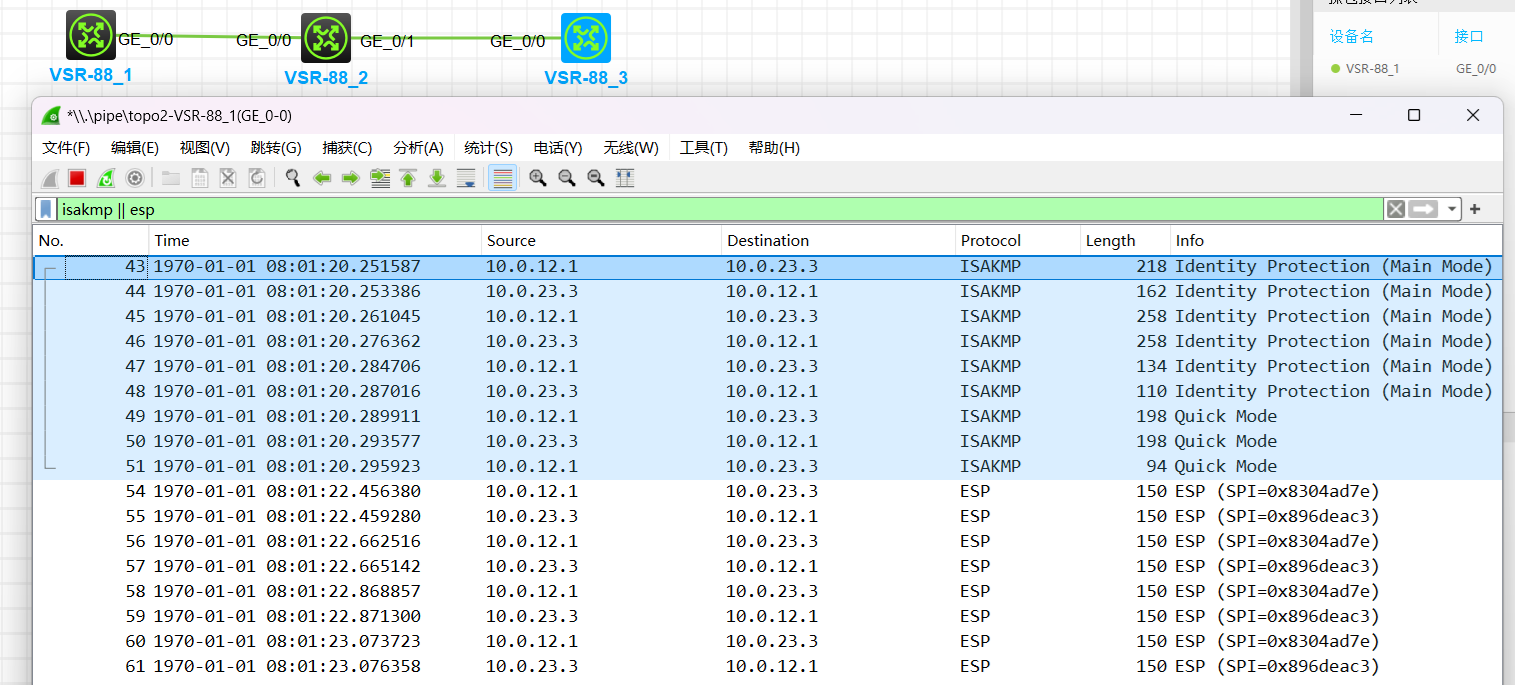Open display filter bookmark menu
Viewport: 1515px width, 685px height.
pos(46,209)
